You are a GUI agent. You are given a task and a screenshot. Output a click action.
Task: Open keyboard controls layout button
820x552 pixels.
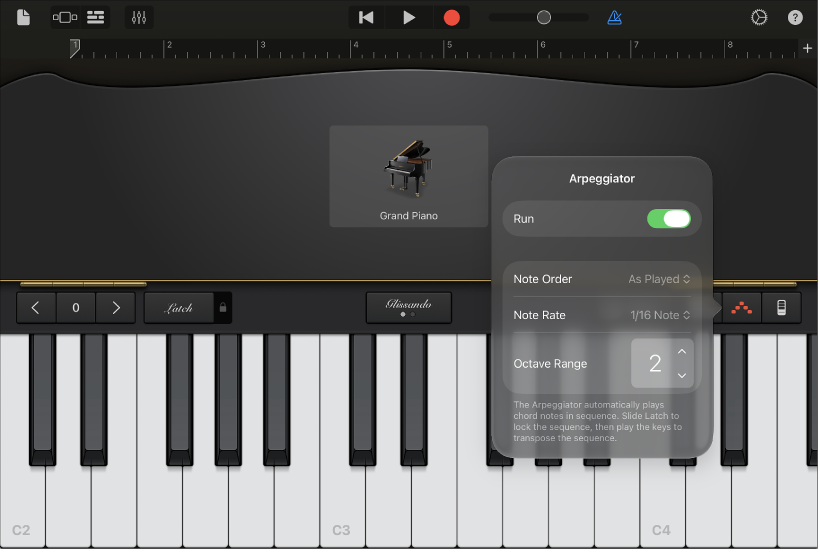click(781, 308)
